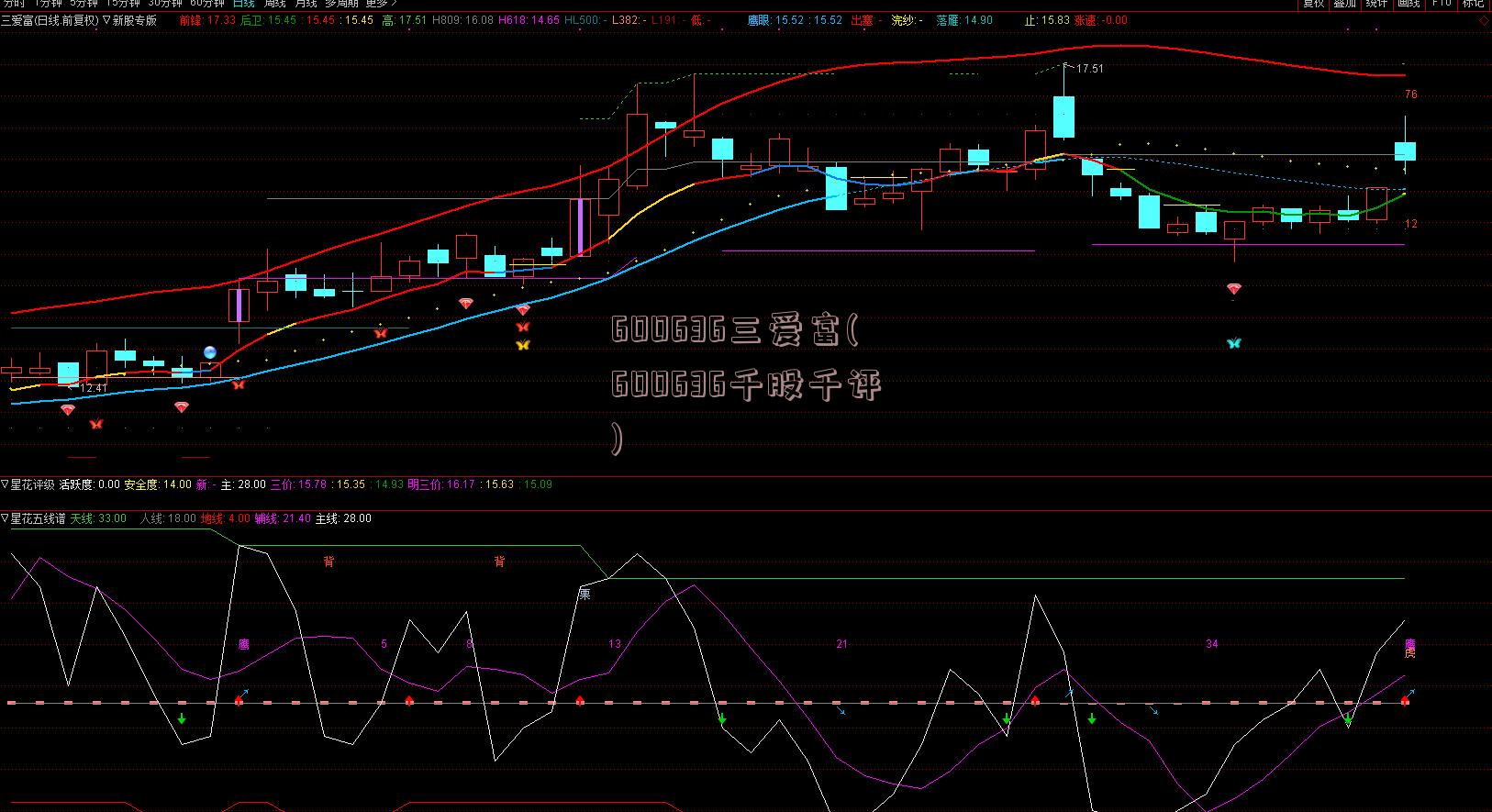Click the red gem directly above the yellow butterfly
Viewport: 1492px width, 812px height.
(523, 310)
